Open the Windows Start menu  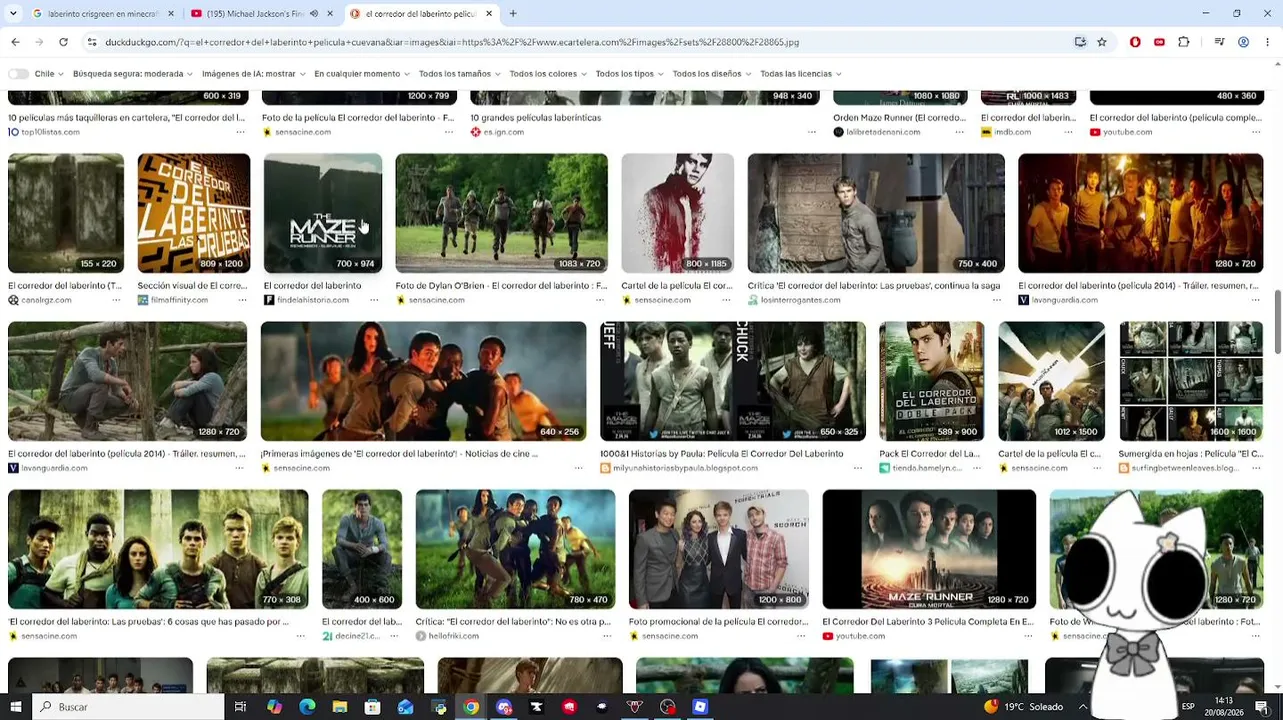click(x=15, y=707)
